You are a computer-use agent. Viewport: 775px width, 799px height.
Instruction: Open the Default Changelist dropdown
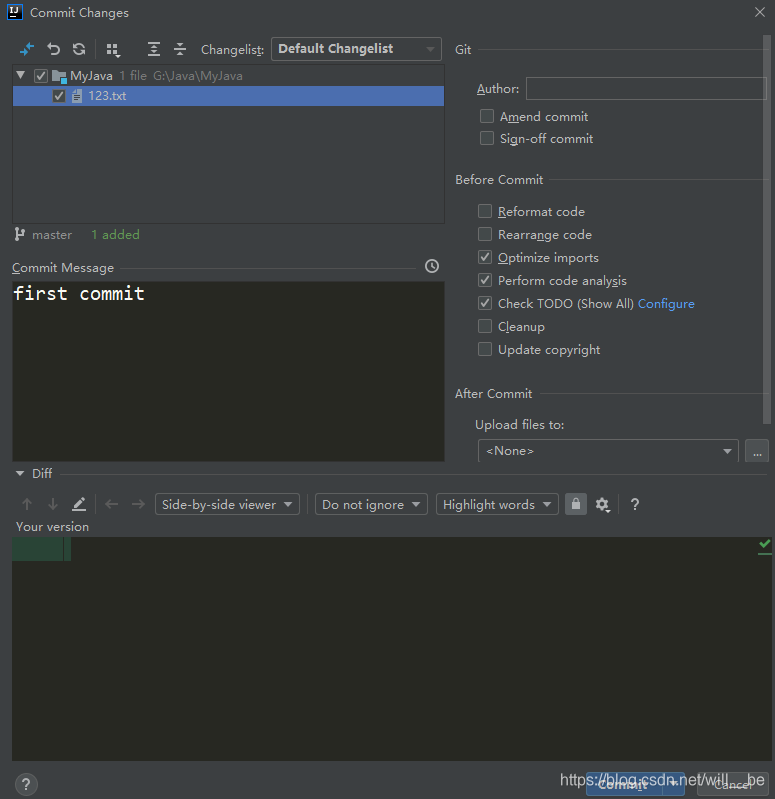tap(356, 49)
